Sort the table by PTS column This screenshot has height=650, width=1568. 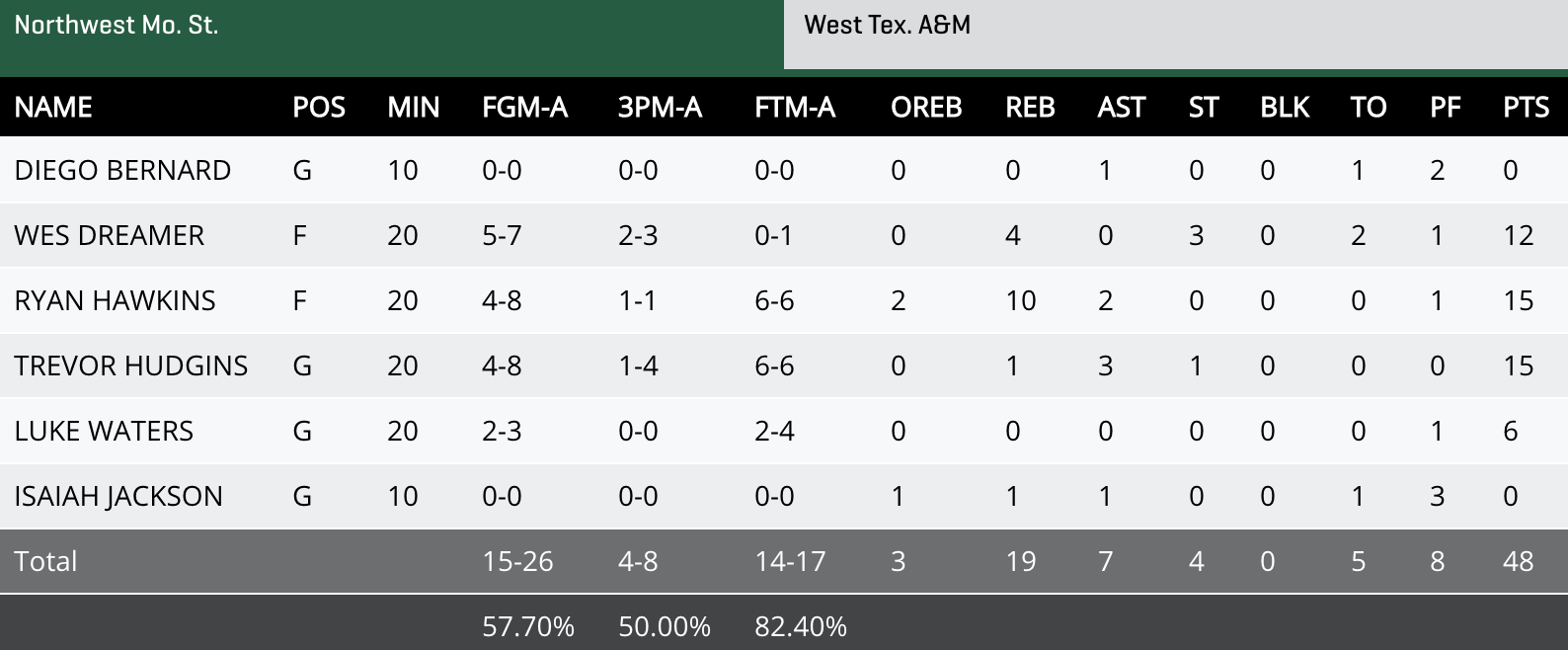(x=1527, y=107)
